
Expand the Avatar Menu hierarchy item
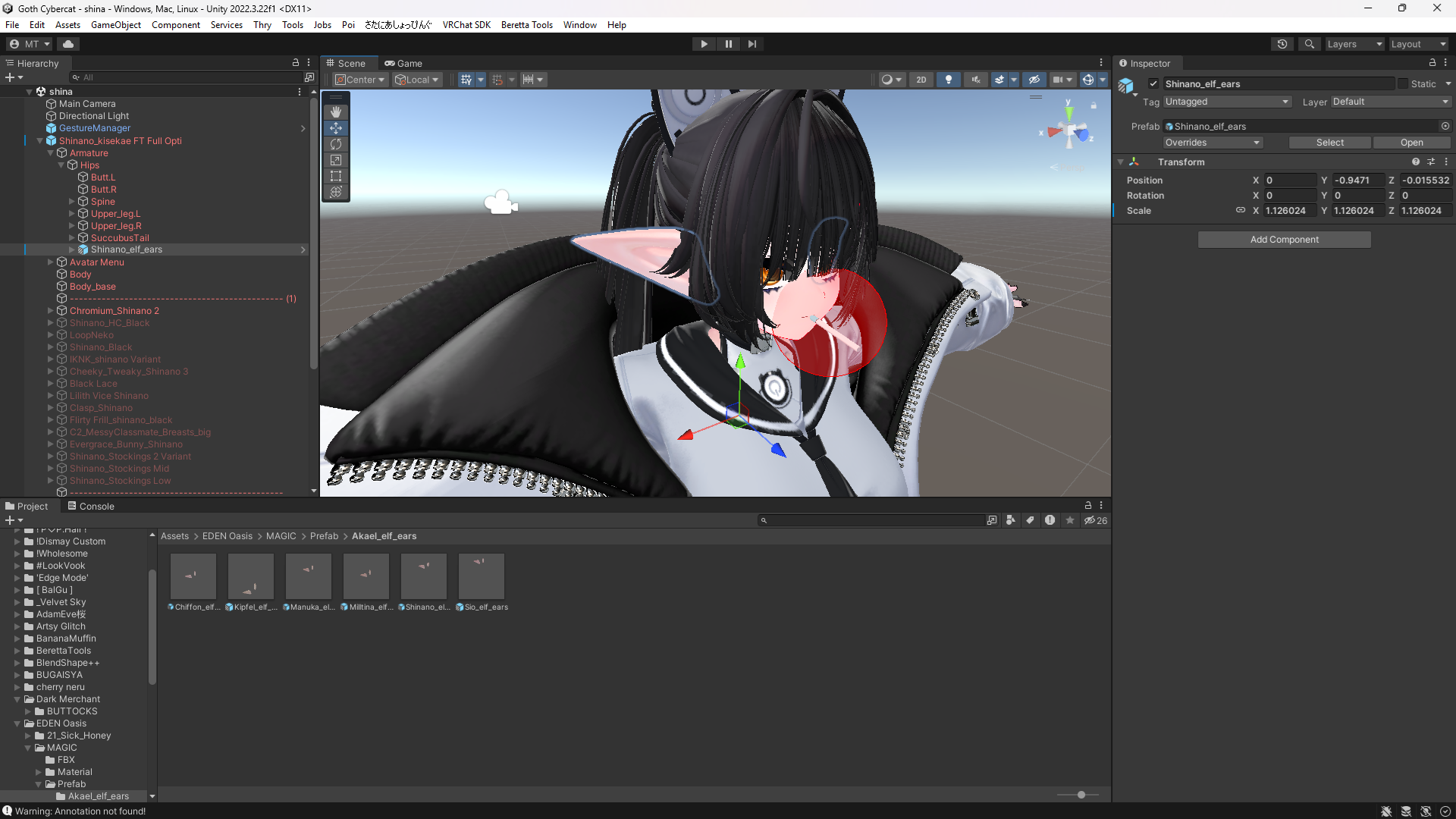pyautogui.click(x=51, y=262)
